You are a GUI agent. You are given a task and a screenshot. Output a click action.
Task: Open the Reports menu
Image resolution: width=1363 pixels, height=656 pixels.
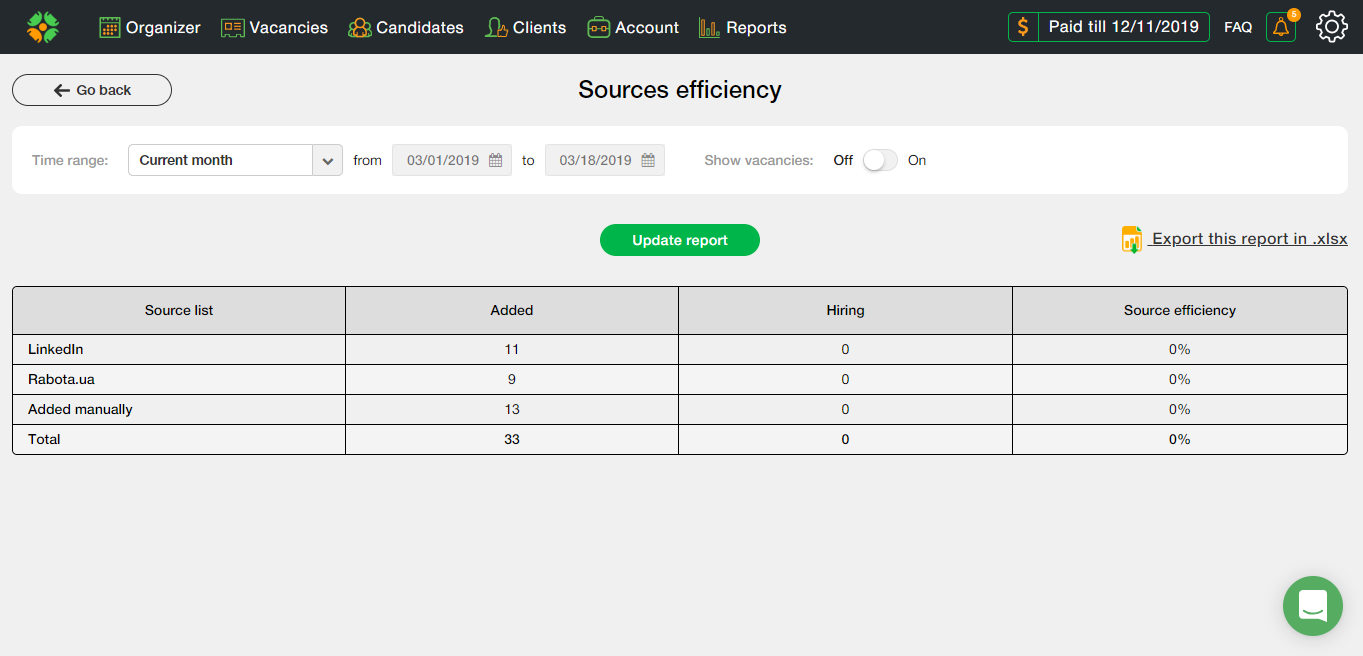point(743,28)
